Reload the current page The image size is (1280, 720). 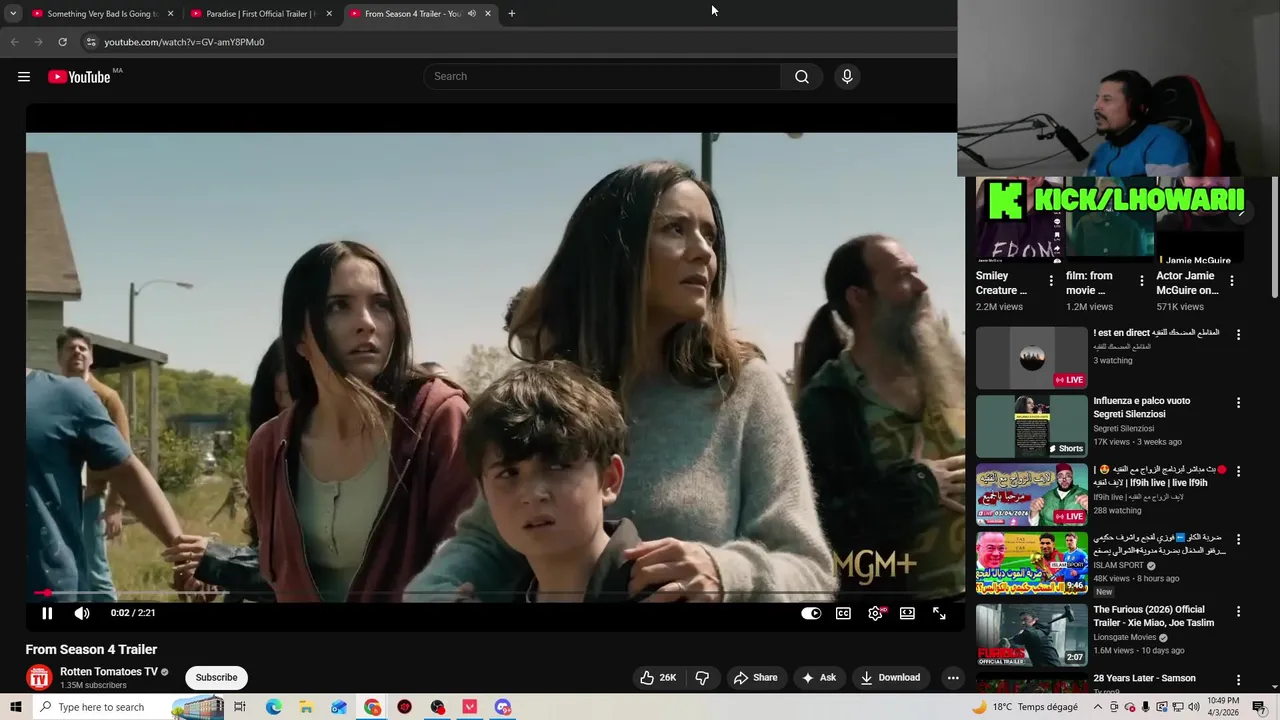(x=62, y=42)
